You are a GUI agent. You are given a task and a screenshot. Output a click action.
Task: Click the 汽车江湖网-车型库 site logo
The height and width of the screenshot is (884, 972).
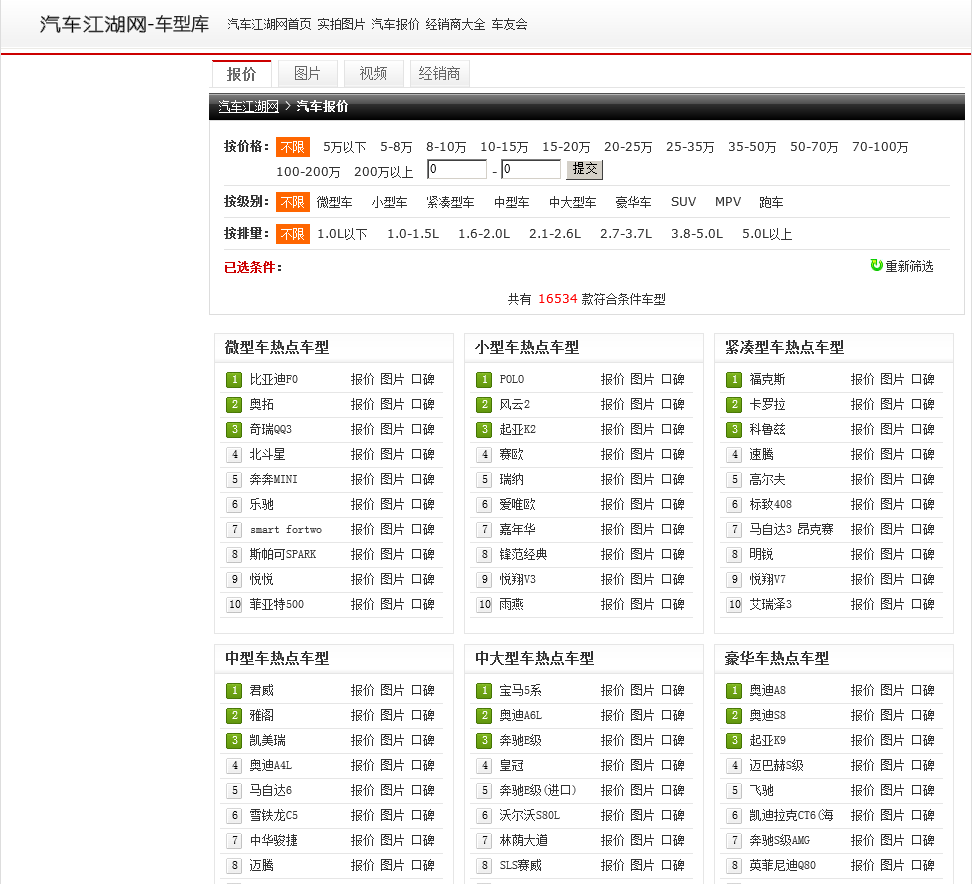click(x=124, y=24)
